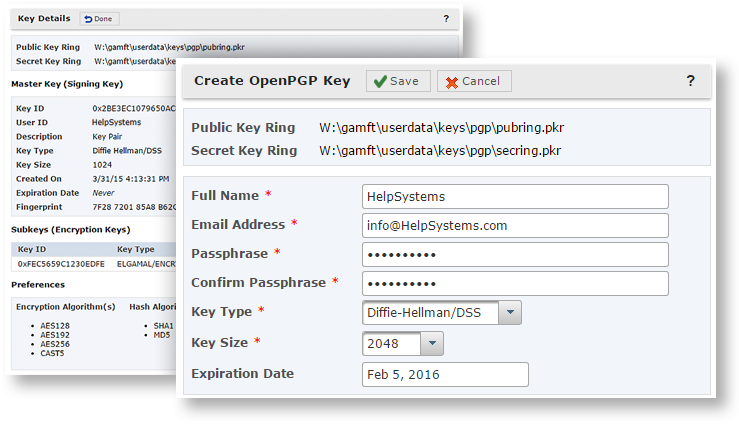Click the pubring.pkr path in Create OpenPGP Key
This screenshot has width=739, height=430.
(442, 128)
